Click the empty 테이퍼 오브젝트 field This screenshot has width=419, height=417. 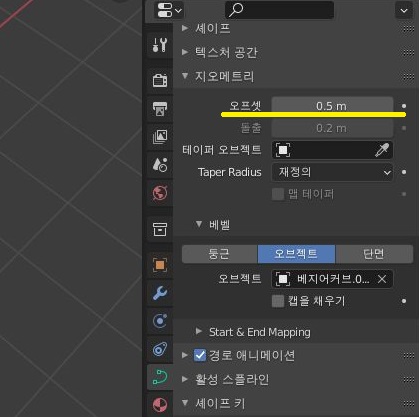[x=332, y=150]
